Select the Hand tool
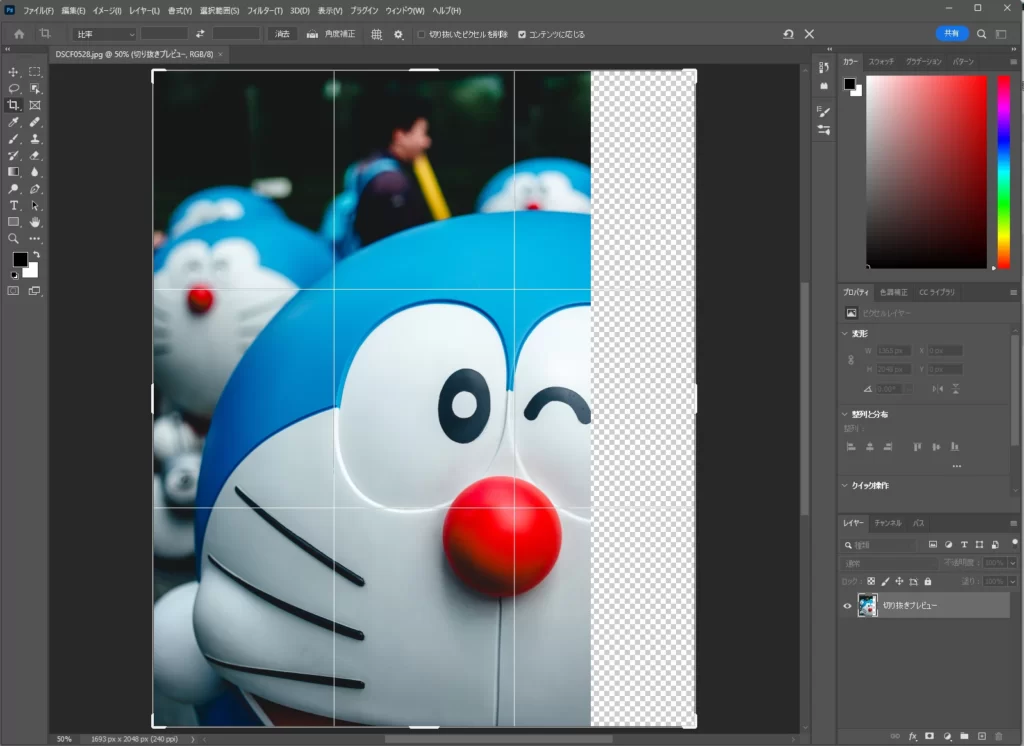The height and width of the screenshot is (746, 1024). 35,222
